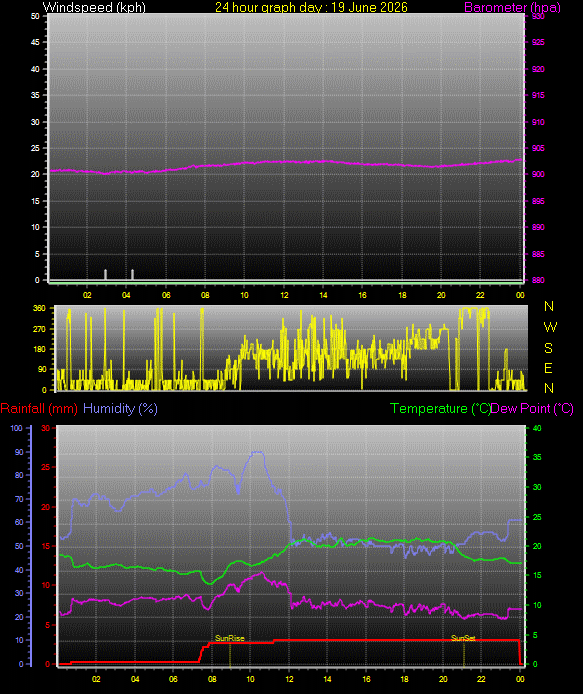Click the "930" barometer axis value
The width and height of the screenshot is (583, 694).
(538, 16)
